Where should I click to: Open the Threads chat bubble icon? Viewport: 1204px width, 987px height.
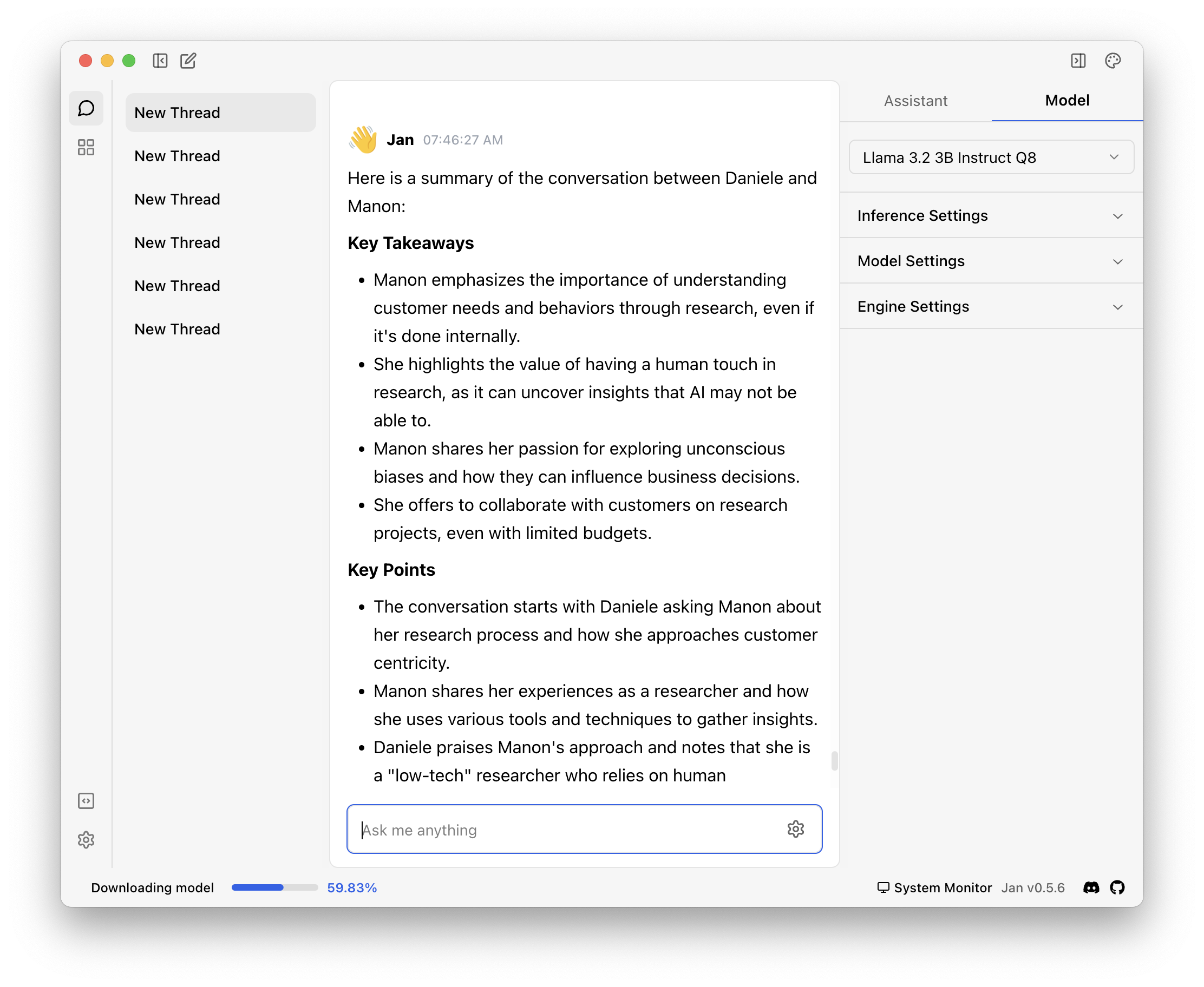coord(86,108)
